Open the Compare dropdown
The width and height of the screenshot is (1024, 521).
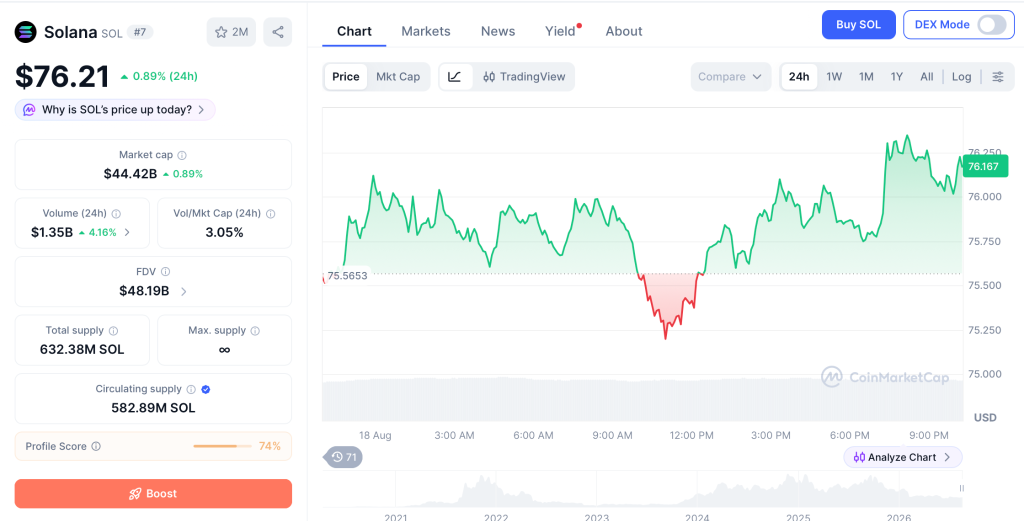pyautogui.click(x=730, y=76)
